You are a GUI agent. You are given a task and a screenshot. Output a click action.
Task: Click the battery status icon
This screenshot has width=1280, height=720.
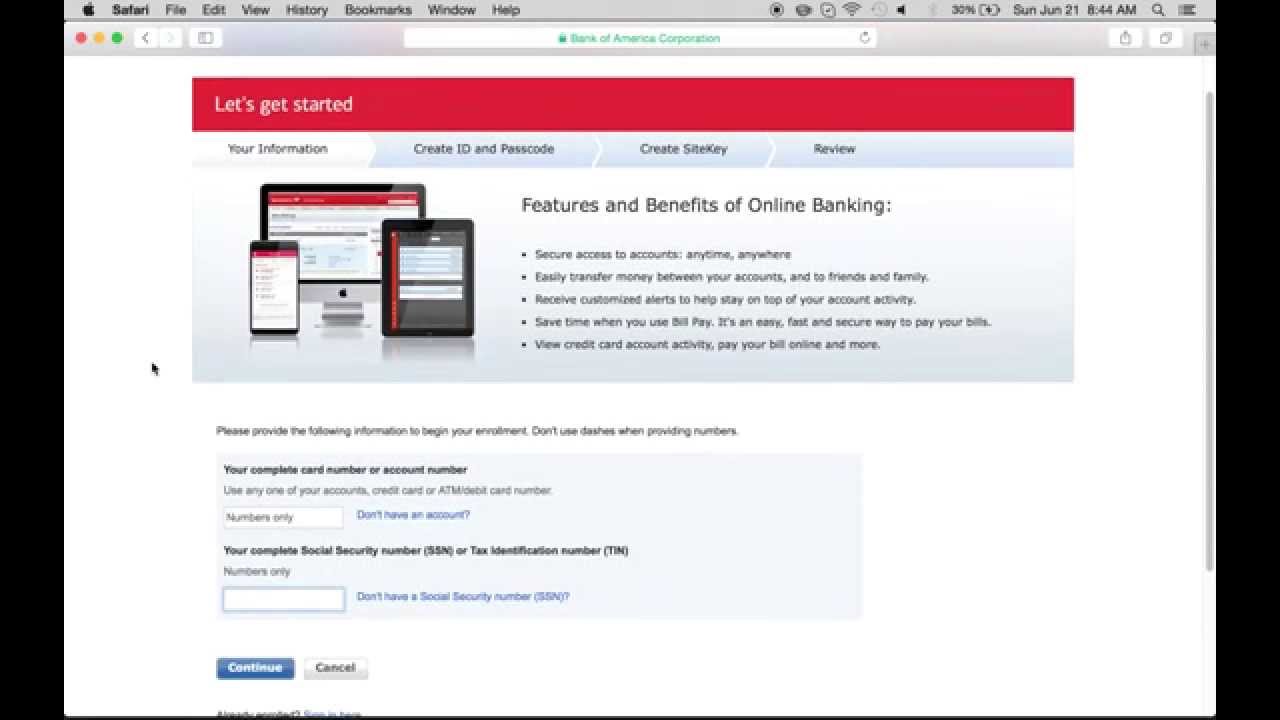[990, 10]
